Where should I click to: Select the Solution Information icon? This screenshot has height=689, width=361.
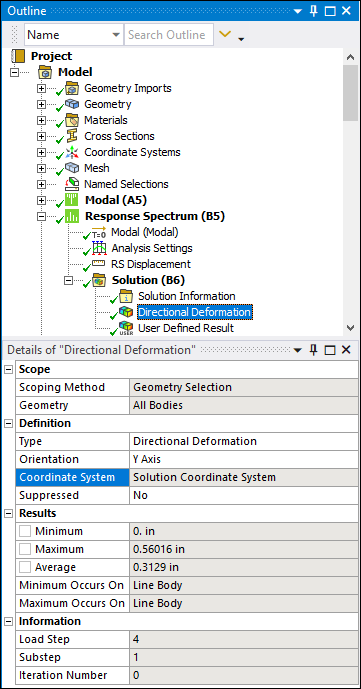click(126, 296)
